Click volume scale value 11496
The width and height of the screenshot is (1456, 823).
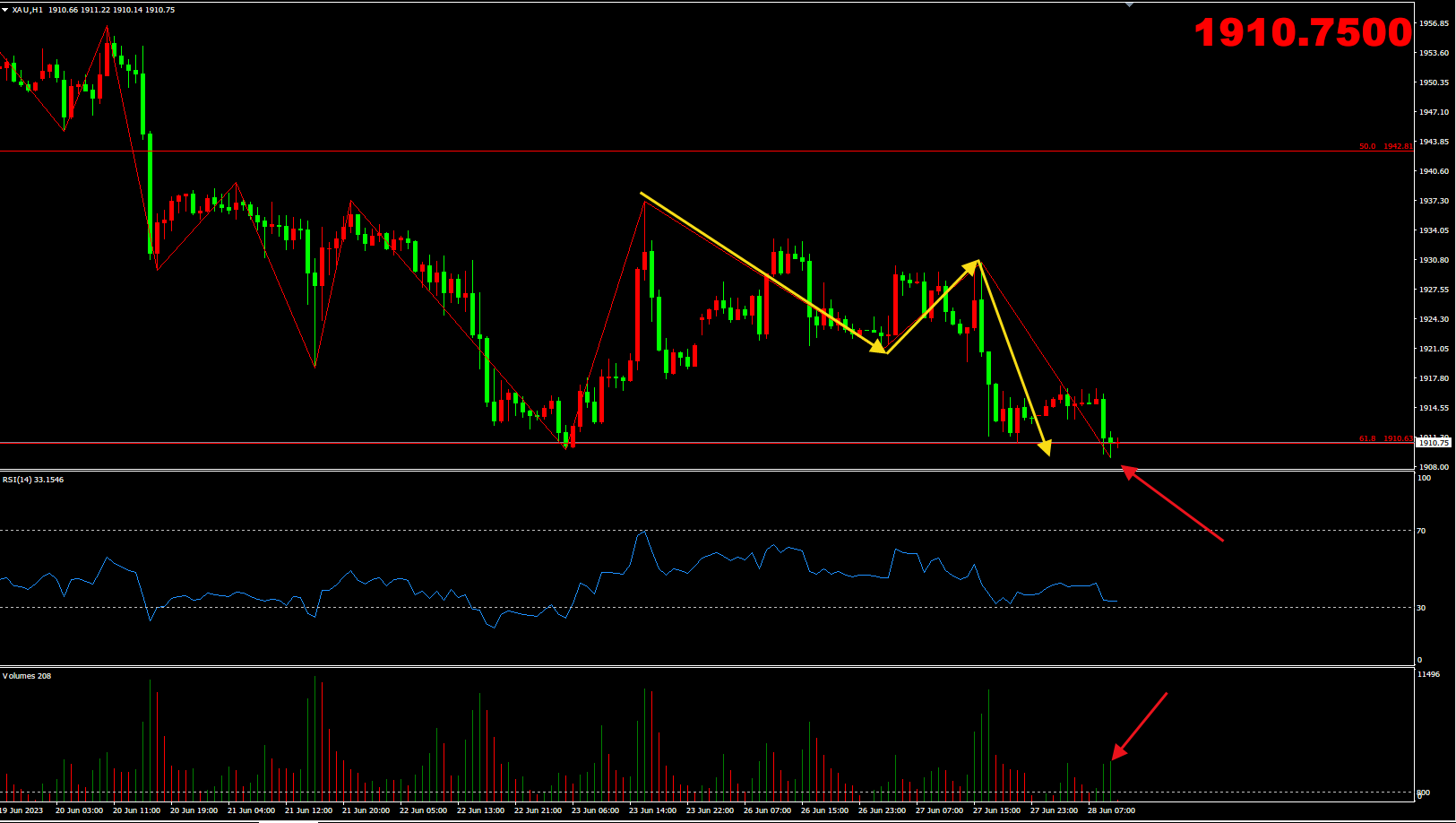[x=1428, y=674]
